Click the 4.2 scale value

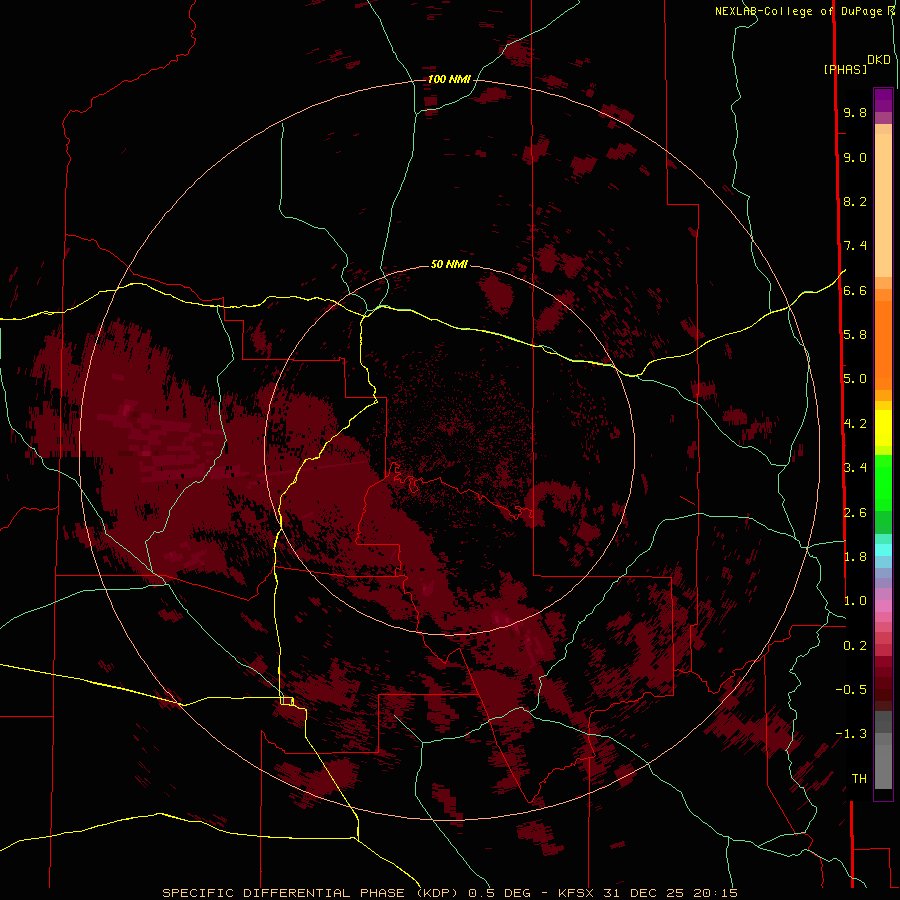pos(855,424)
